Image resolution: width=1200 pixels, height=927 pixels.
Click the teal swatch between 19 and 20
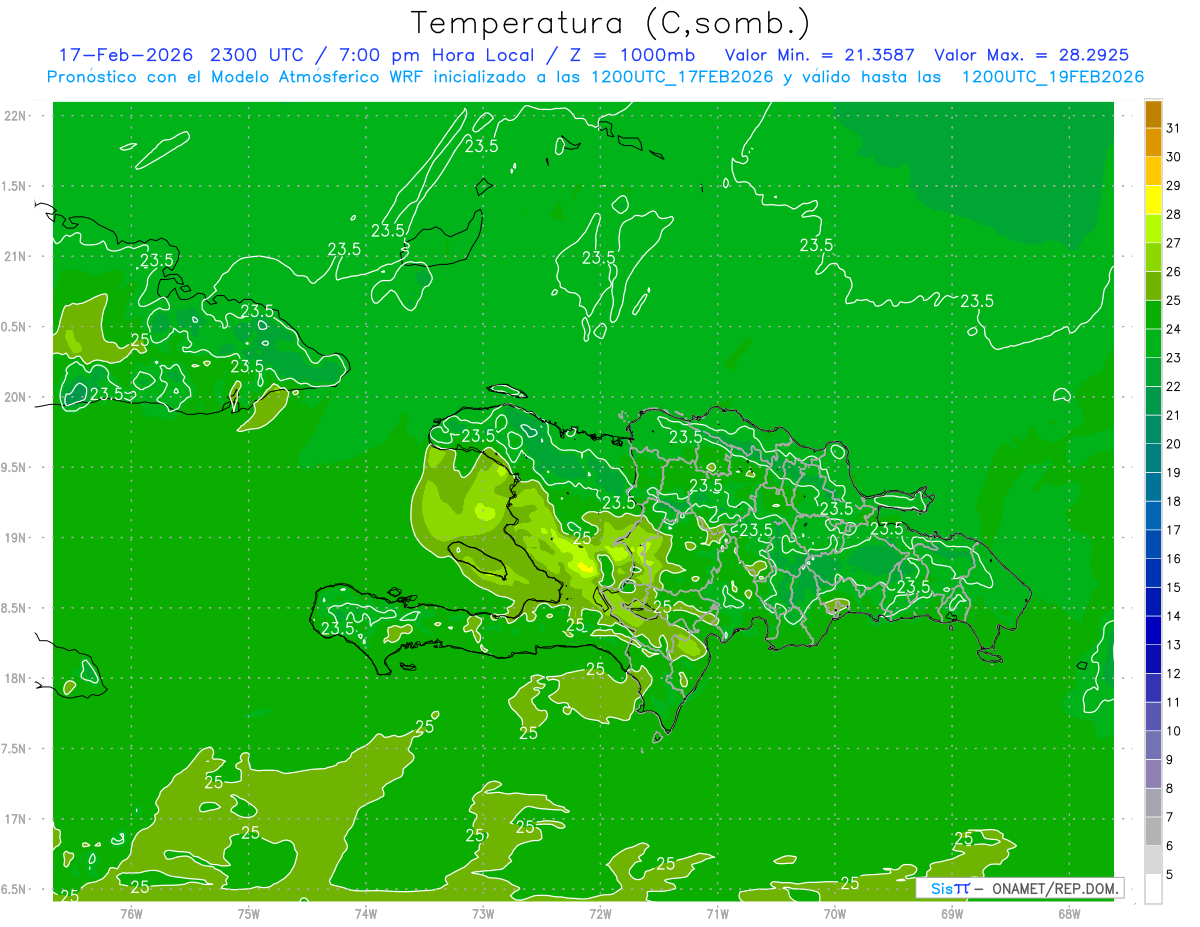pos(1153,458)
